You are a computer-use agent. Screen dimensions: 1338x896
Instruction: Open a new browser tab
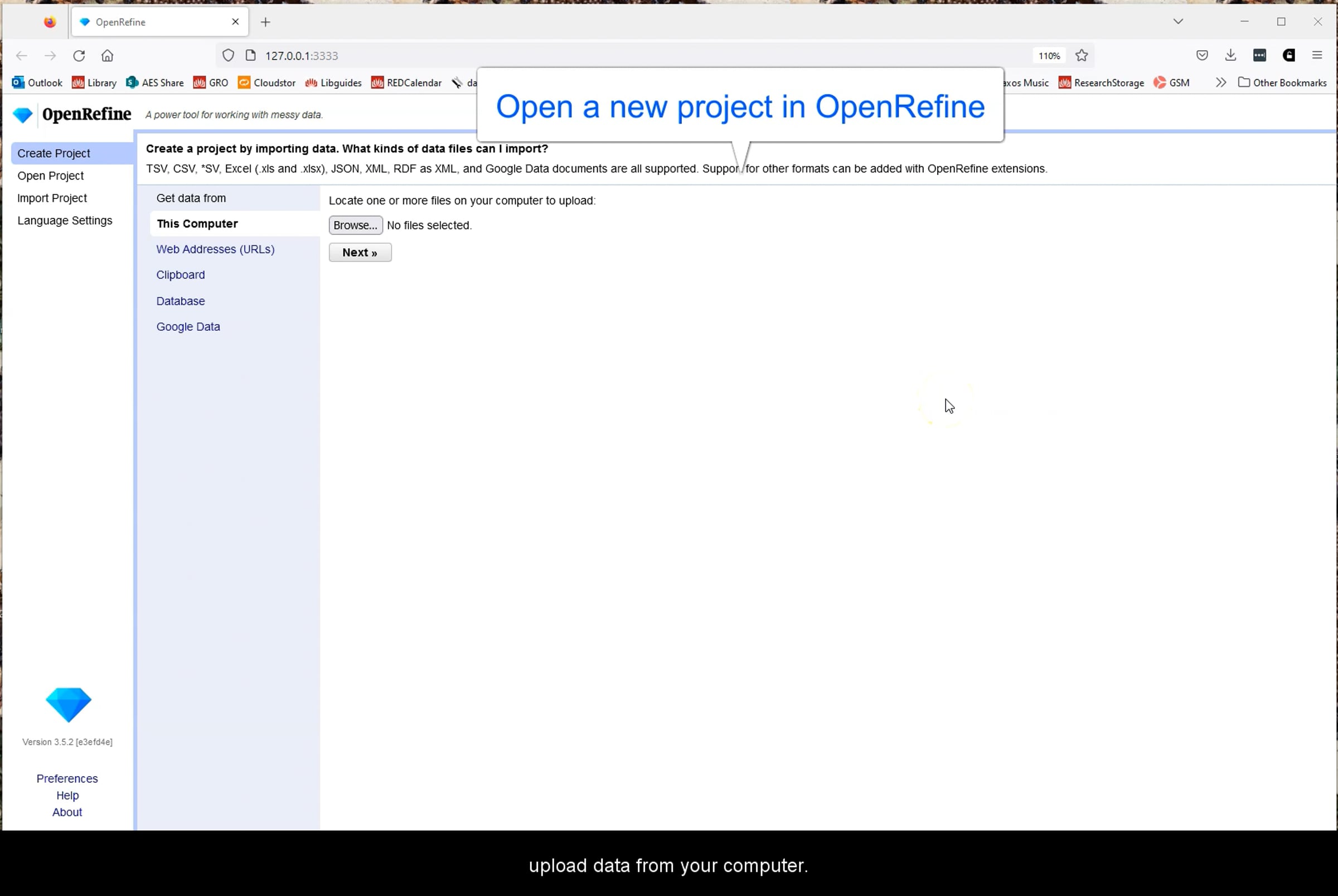point(265,22)
